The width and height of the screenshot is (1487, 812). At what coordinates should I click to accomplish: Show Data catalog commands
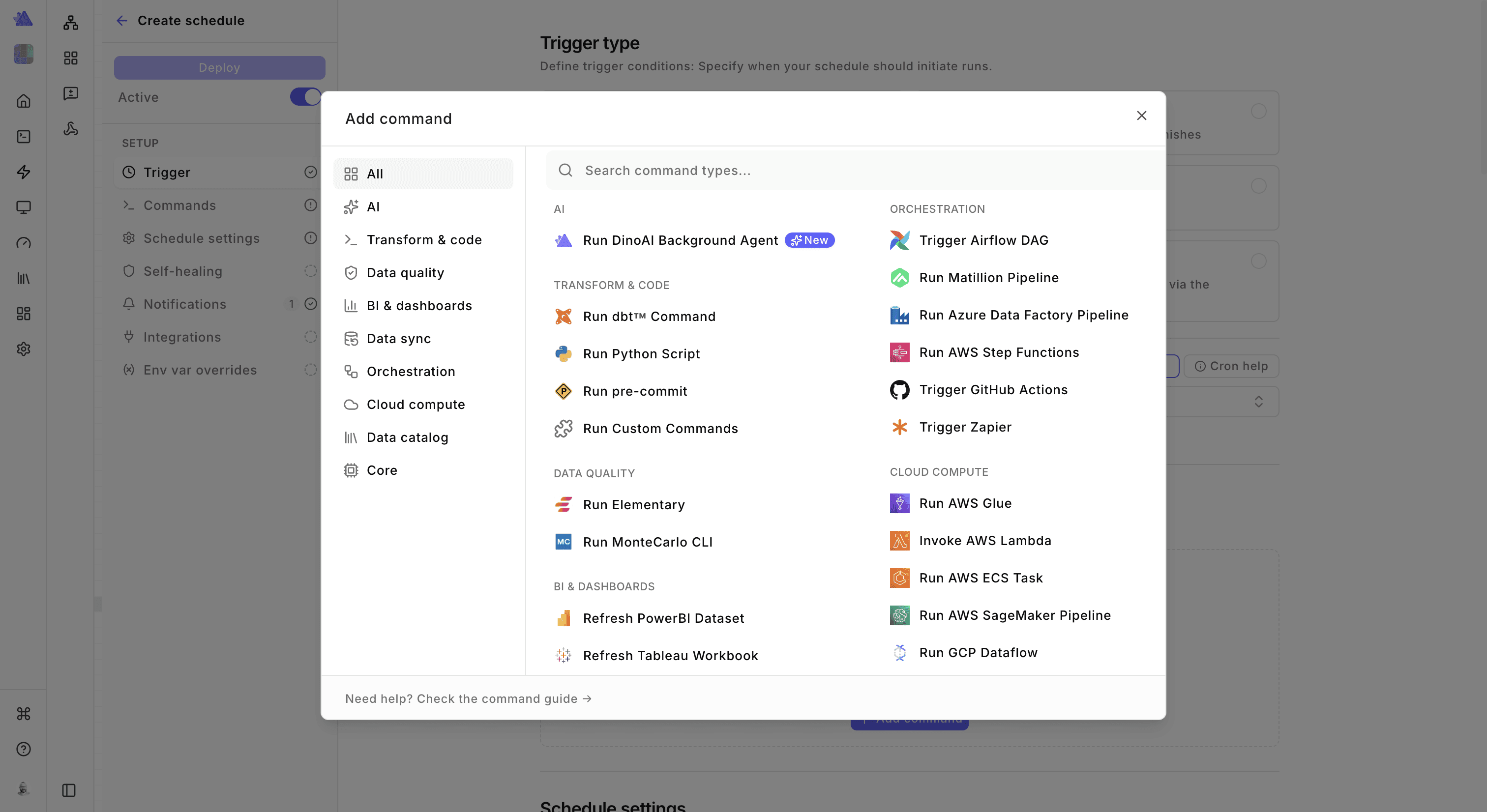(x=423, y=437)
